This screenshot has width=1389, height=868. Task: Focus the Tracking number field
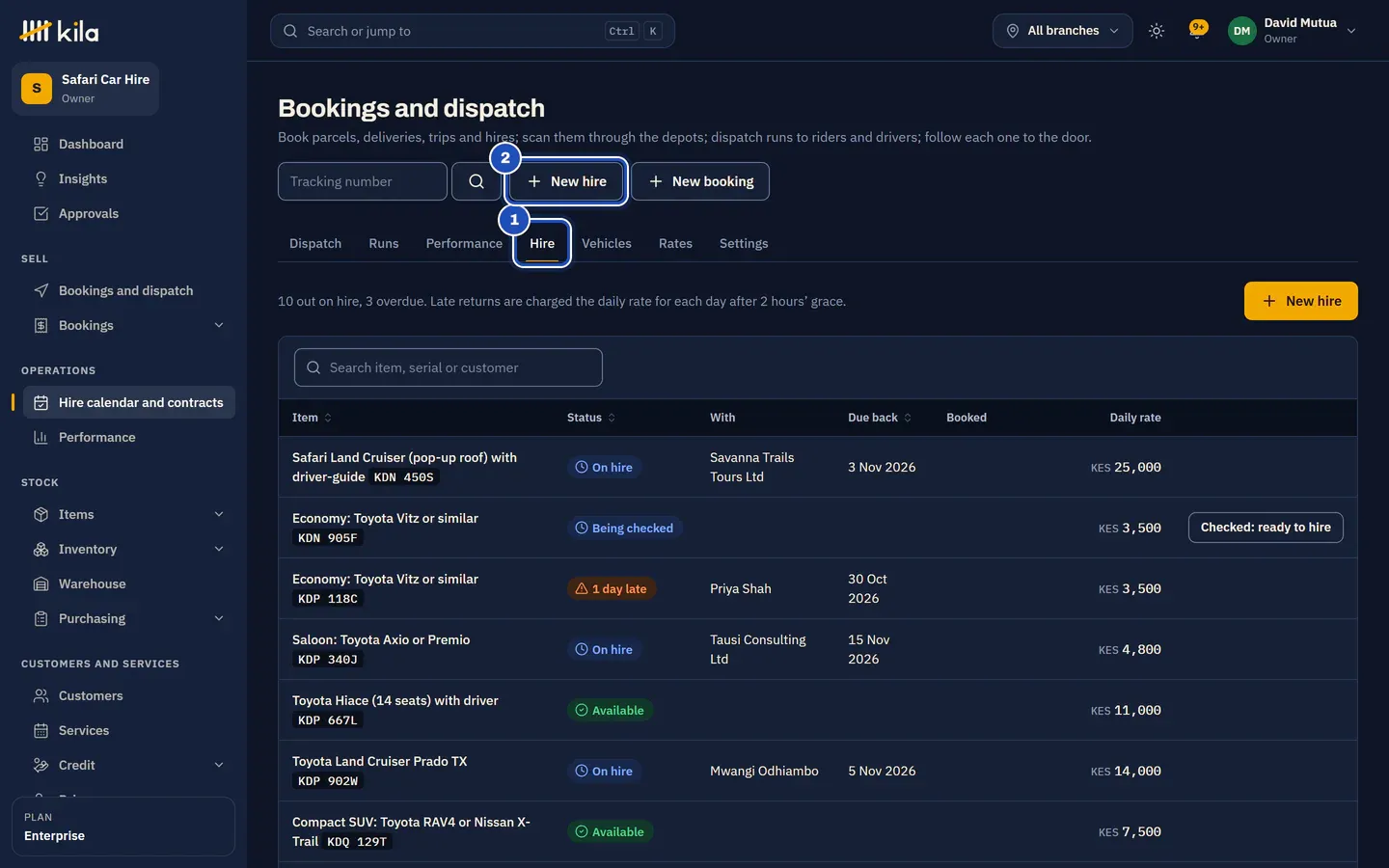pos(363,181)
